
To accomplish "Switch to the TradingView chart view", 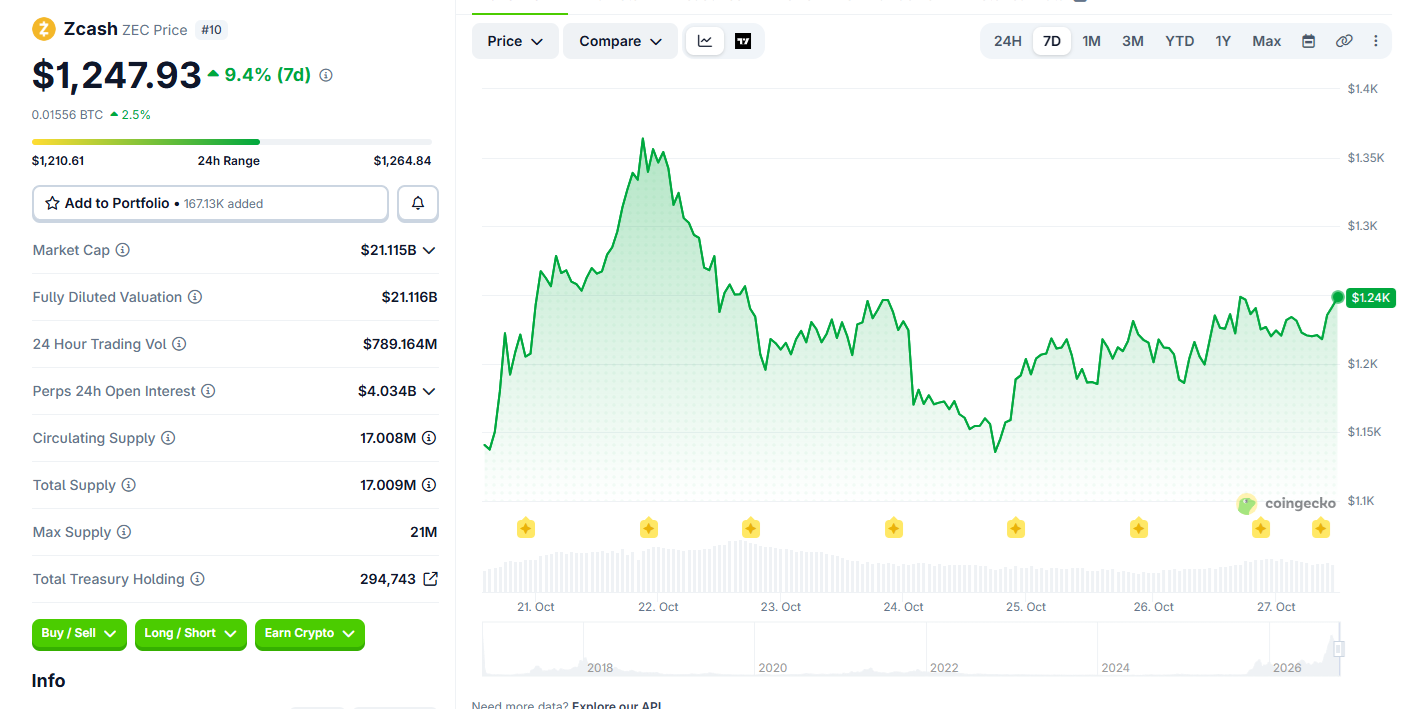I will click(x=743, y=41).
